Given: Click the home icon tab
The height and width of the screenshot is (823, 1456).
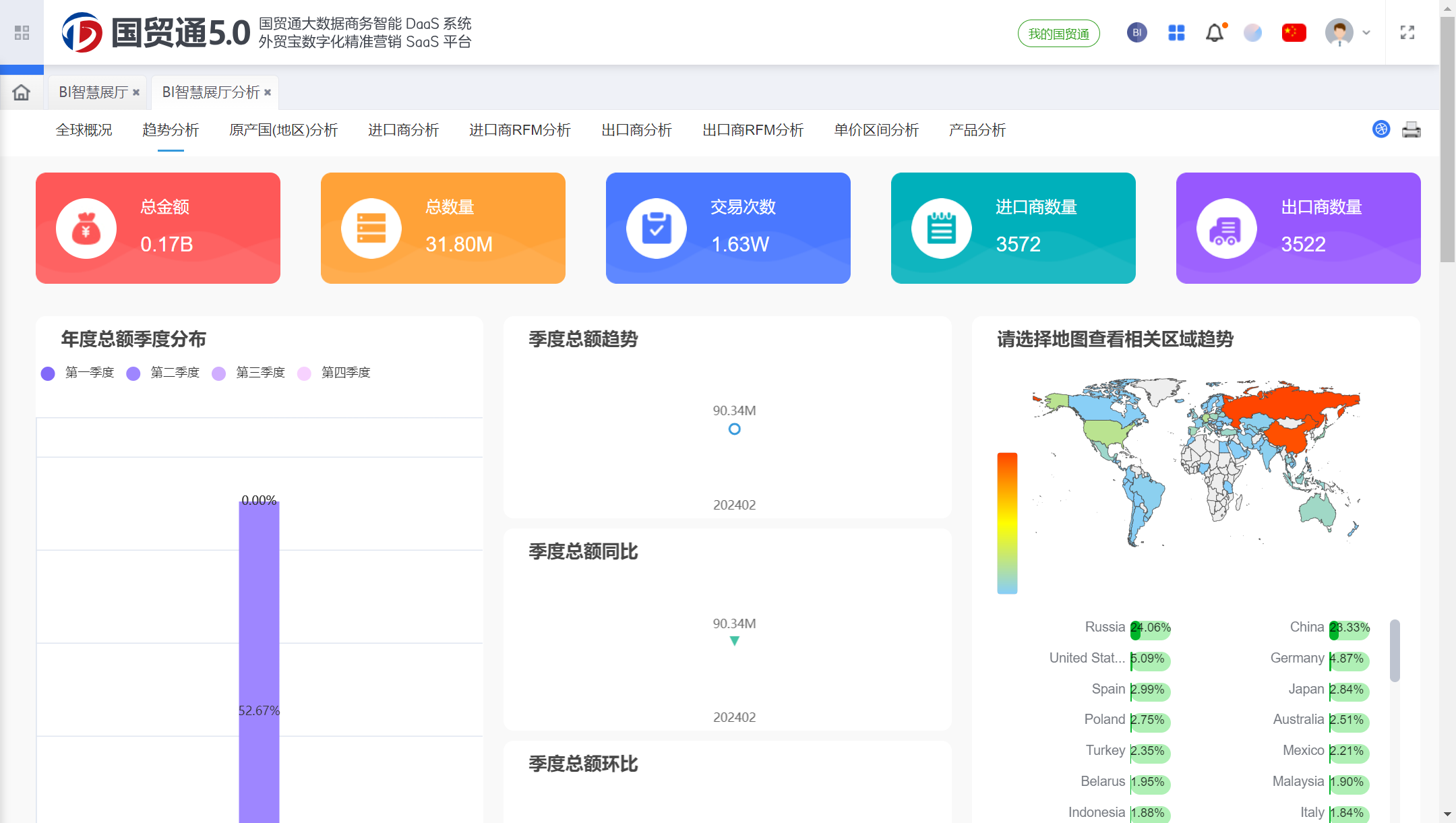Looking at the screenshot, I should (22, 92).
